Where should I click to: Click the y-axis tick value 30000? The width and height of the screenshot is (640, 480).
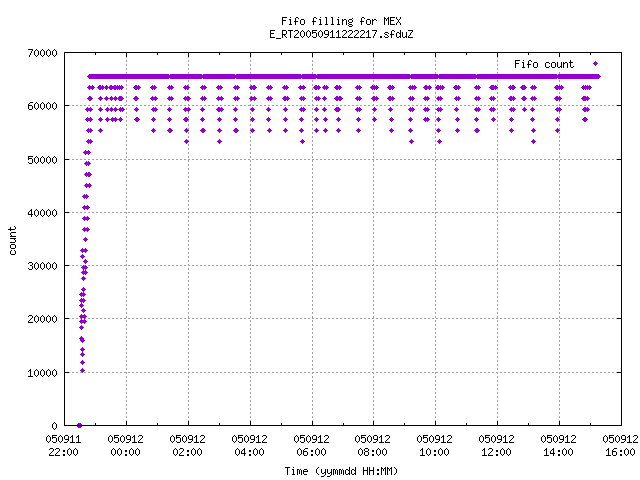click(42, 266)
